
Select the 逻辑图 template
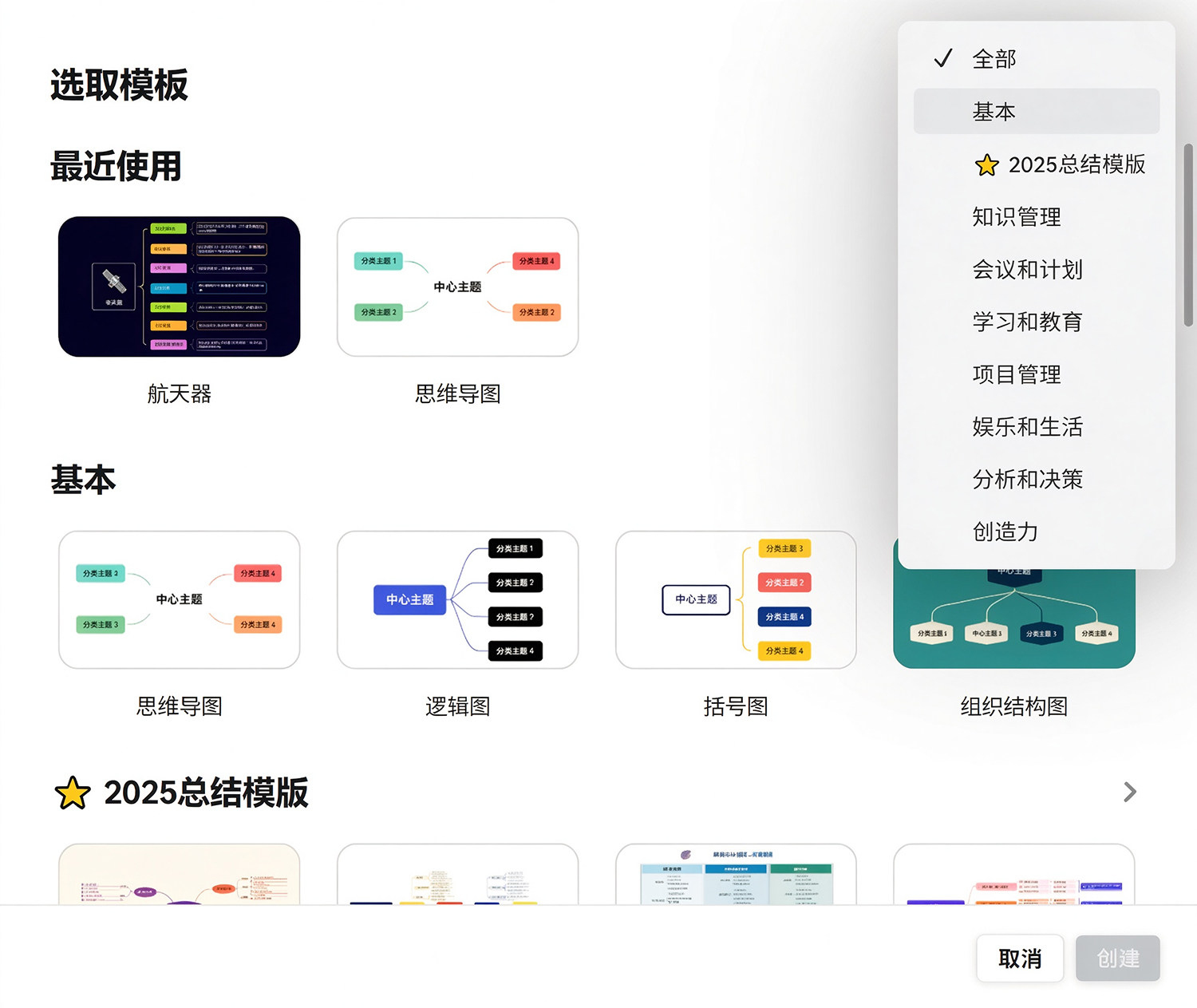(x=458, y=599)
